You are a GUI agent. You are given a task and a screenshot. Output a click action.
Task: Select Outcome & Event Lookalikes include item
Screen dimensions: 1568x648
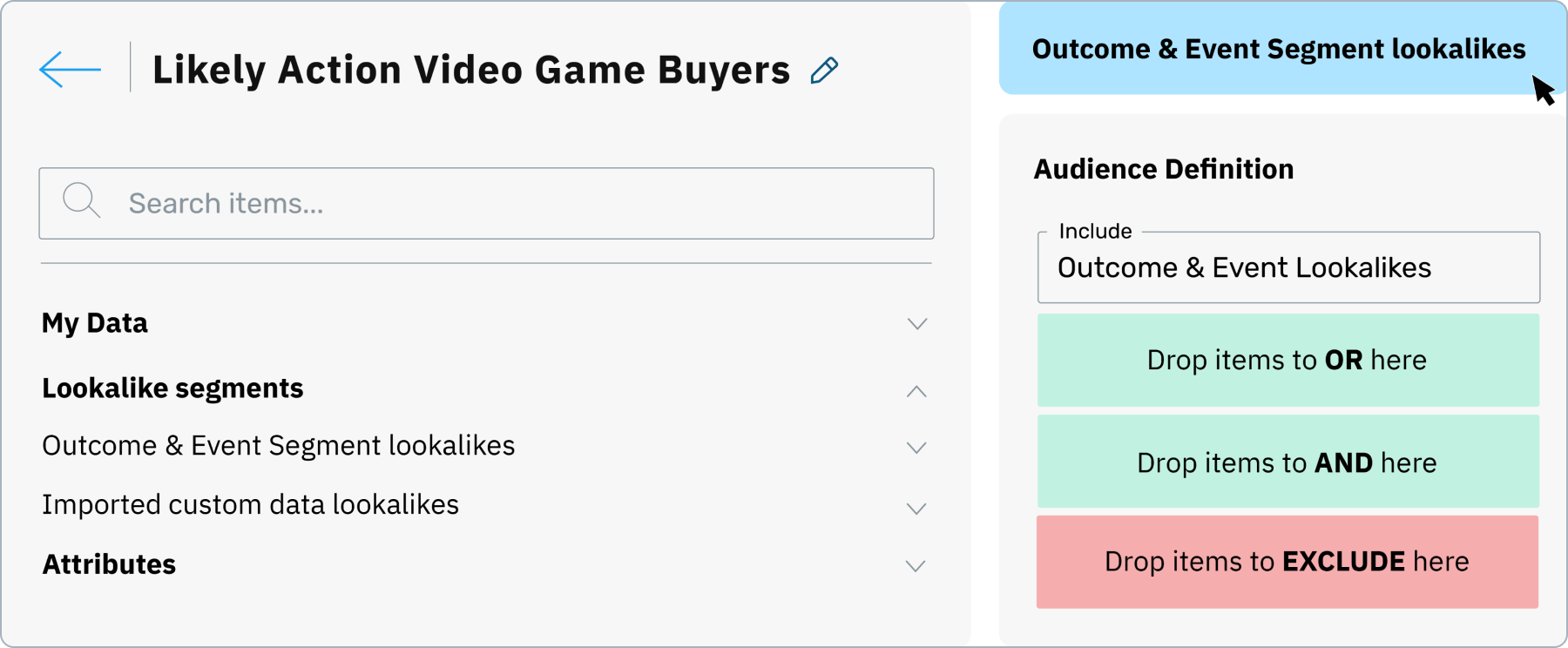[x=1288, y=267]
